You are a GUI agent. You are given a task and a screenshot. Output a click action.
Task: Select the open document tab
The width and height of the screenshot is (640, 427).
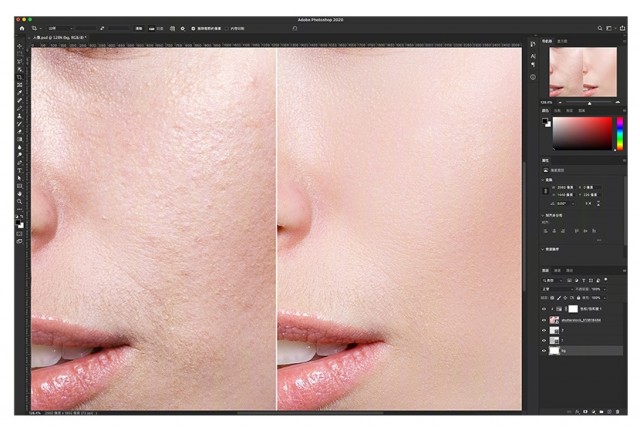58,38
